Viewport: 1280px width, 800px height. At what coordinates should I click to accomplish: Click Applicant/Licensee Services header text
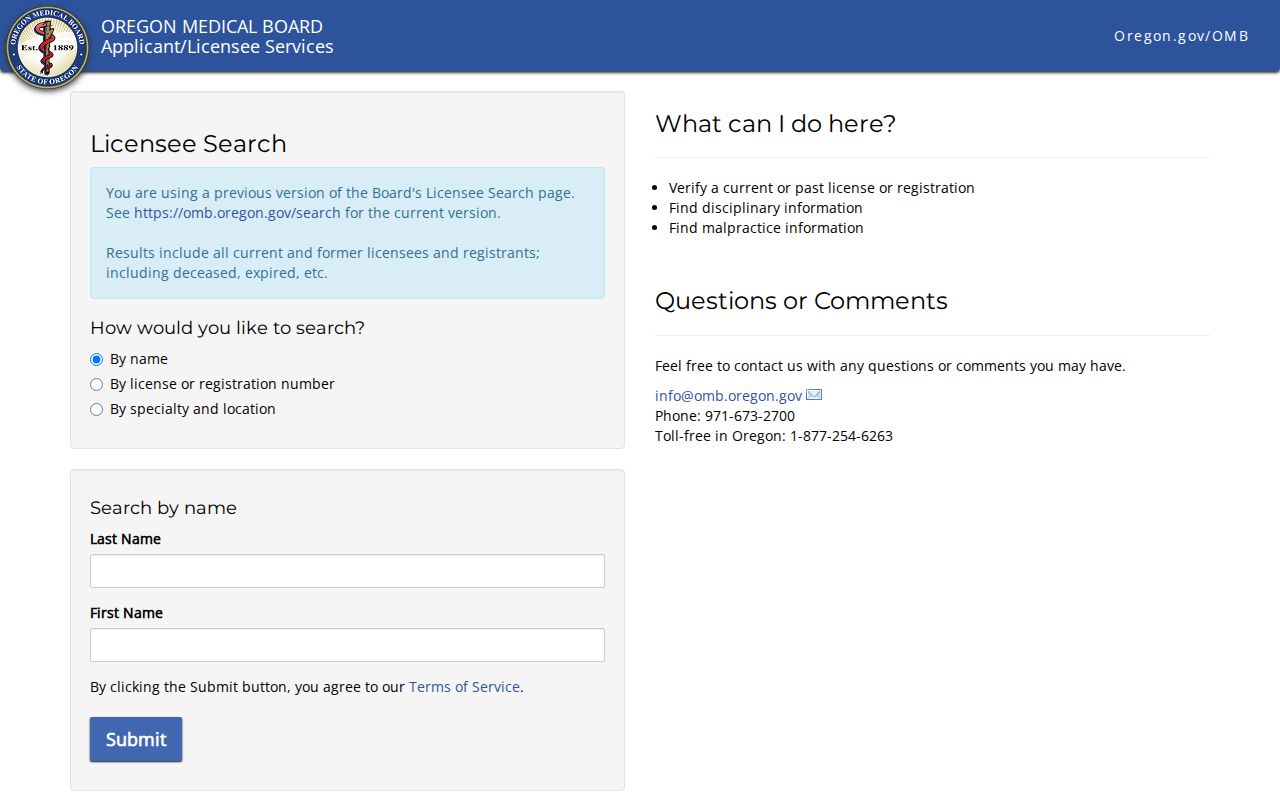pyautogui.click(x=217, y=47)
